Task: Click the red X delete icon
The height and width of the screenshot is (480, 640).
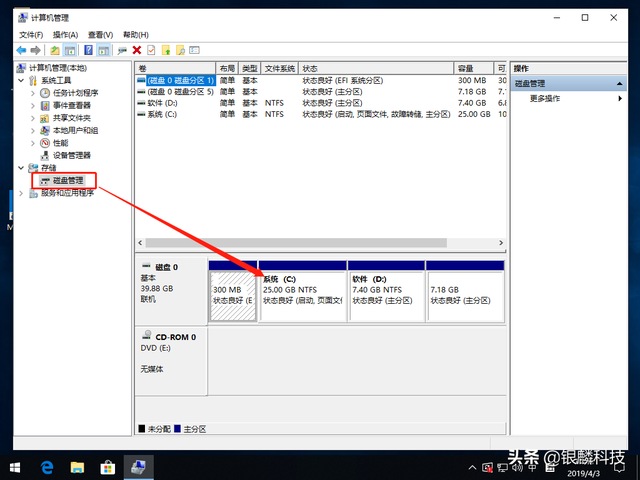Action: (137, 50)
